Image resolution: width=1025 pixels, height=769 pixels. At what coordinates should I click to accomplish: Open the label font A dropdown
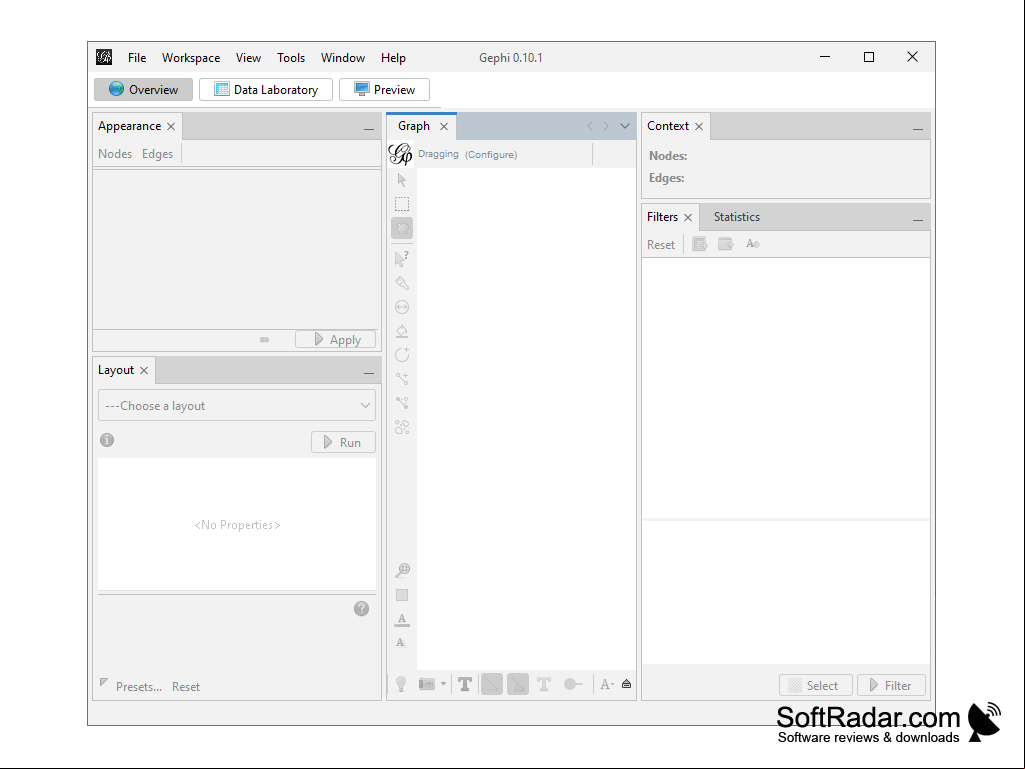(x=607, y=685)
